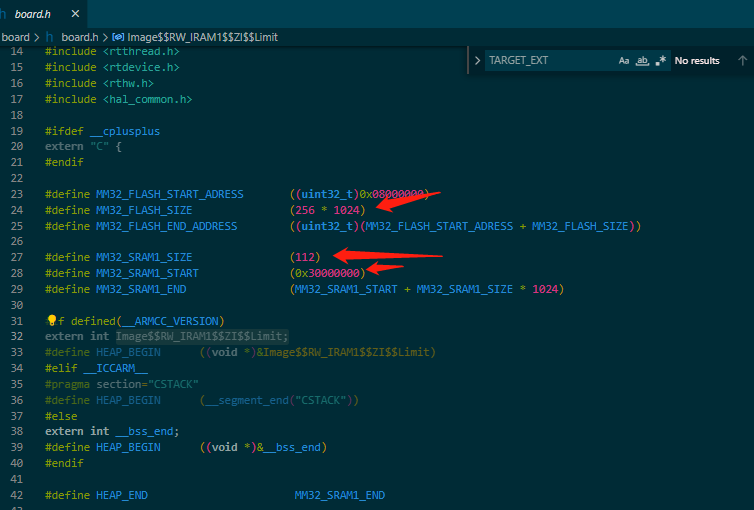Click the highlighted Image$$RW_IRAM1$$ZI$$Limit declaration on line 32
Viewport: 754px width, 510px height.
[x=202, y=336]
